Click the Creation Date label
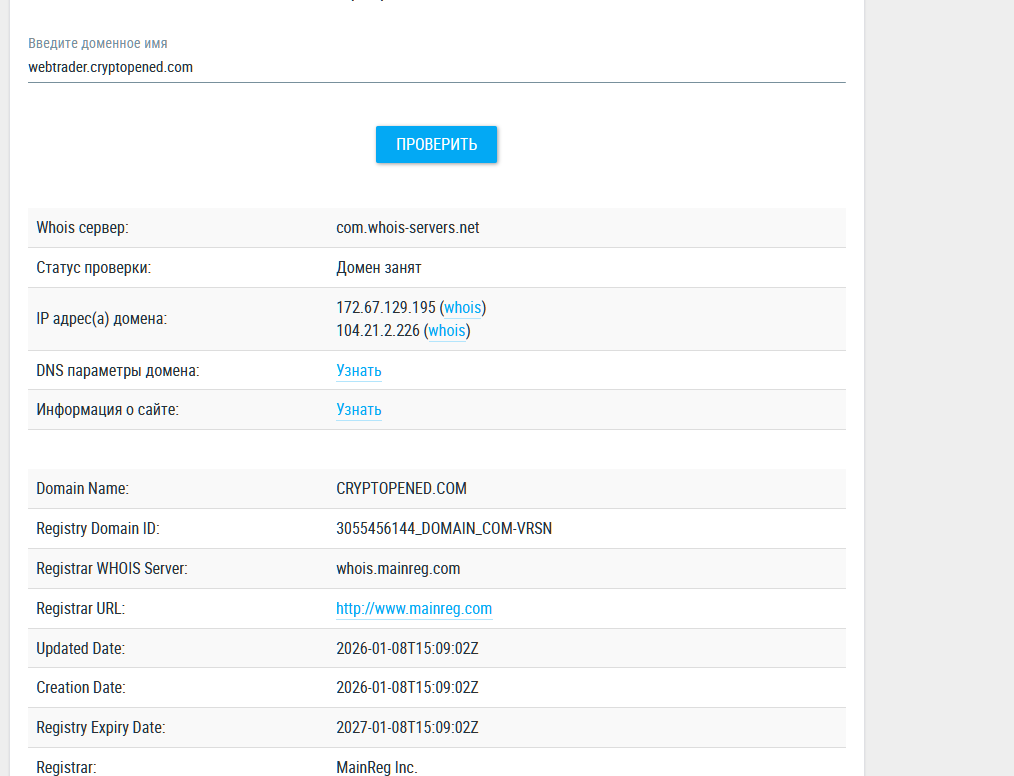The image size is (1014, 776). pyautogui.click(x=81, y=688)
